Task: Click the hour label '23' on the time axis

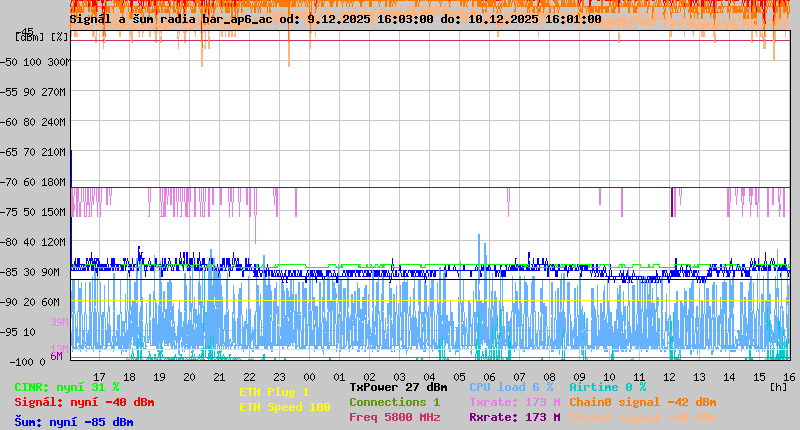Action: [280, 377]
